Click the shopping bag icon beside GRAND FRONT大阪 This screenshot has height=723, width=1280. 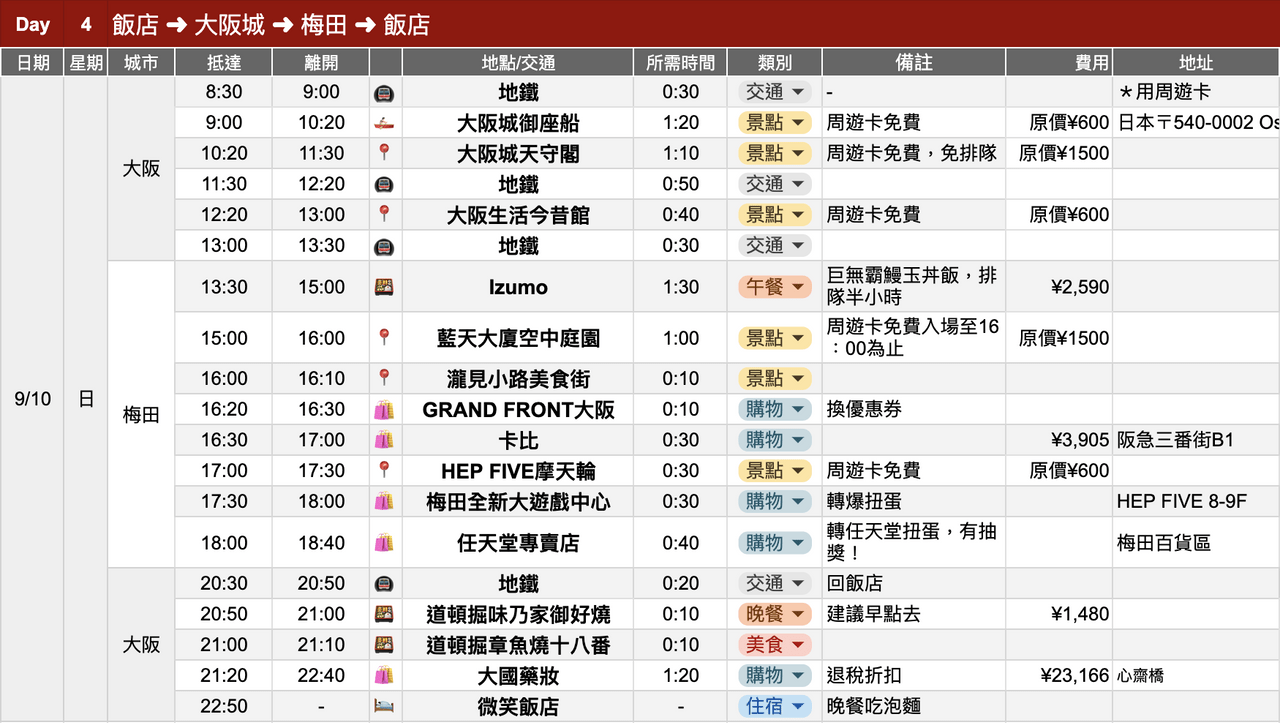pyautogui.click(x=384, y=409)
